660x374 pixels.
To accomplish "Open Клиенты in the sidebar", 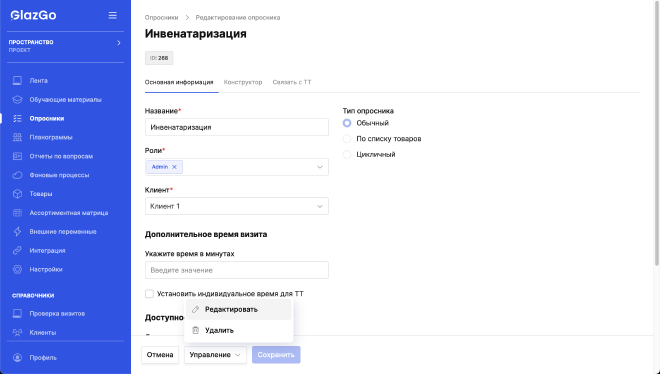I will [43, 332].
